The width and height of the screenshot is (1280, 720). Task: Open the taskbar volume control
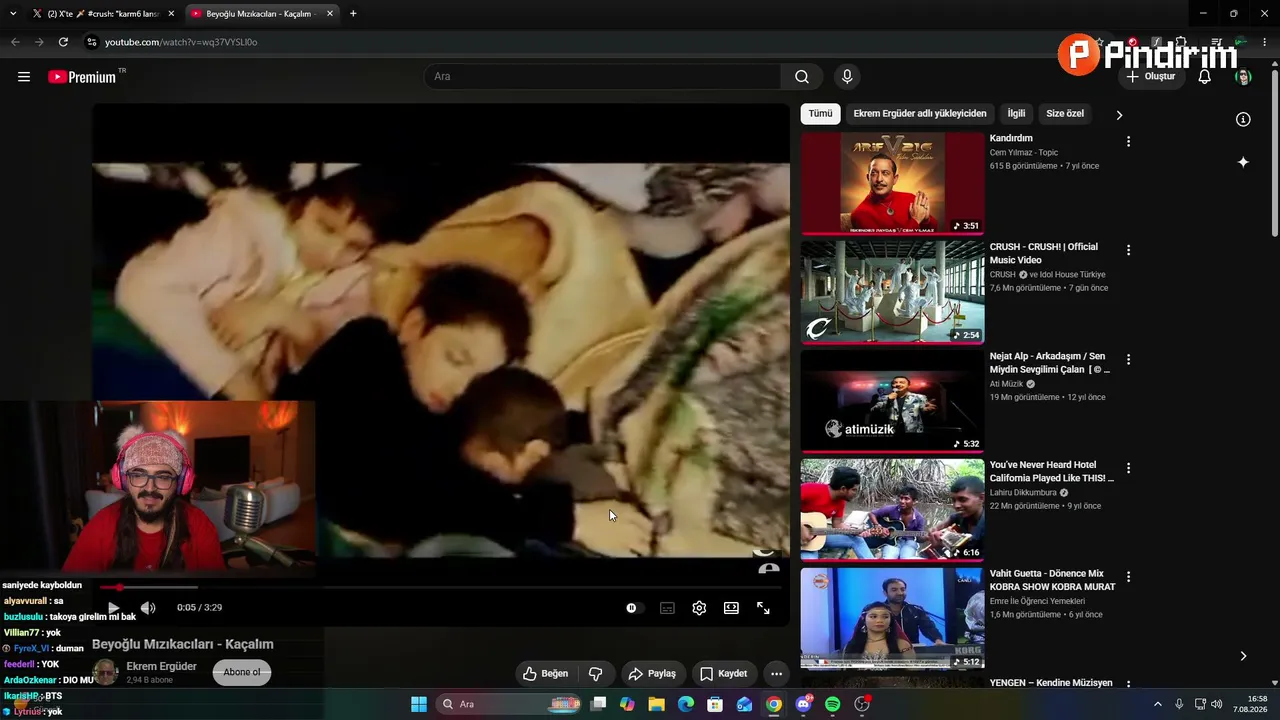click(x=1216, y=704)
